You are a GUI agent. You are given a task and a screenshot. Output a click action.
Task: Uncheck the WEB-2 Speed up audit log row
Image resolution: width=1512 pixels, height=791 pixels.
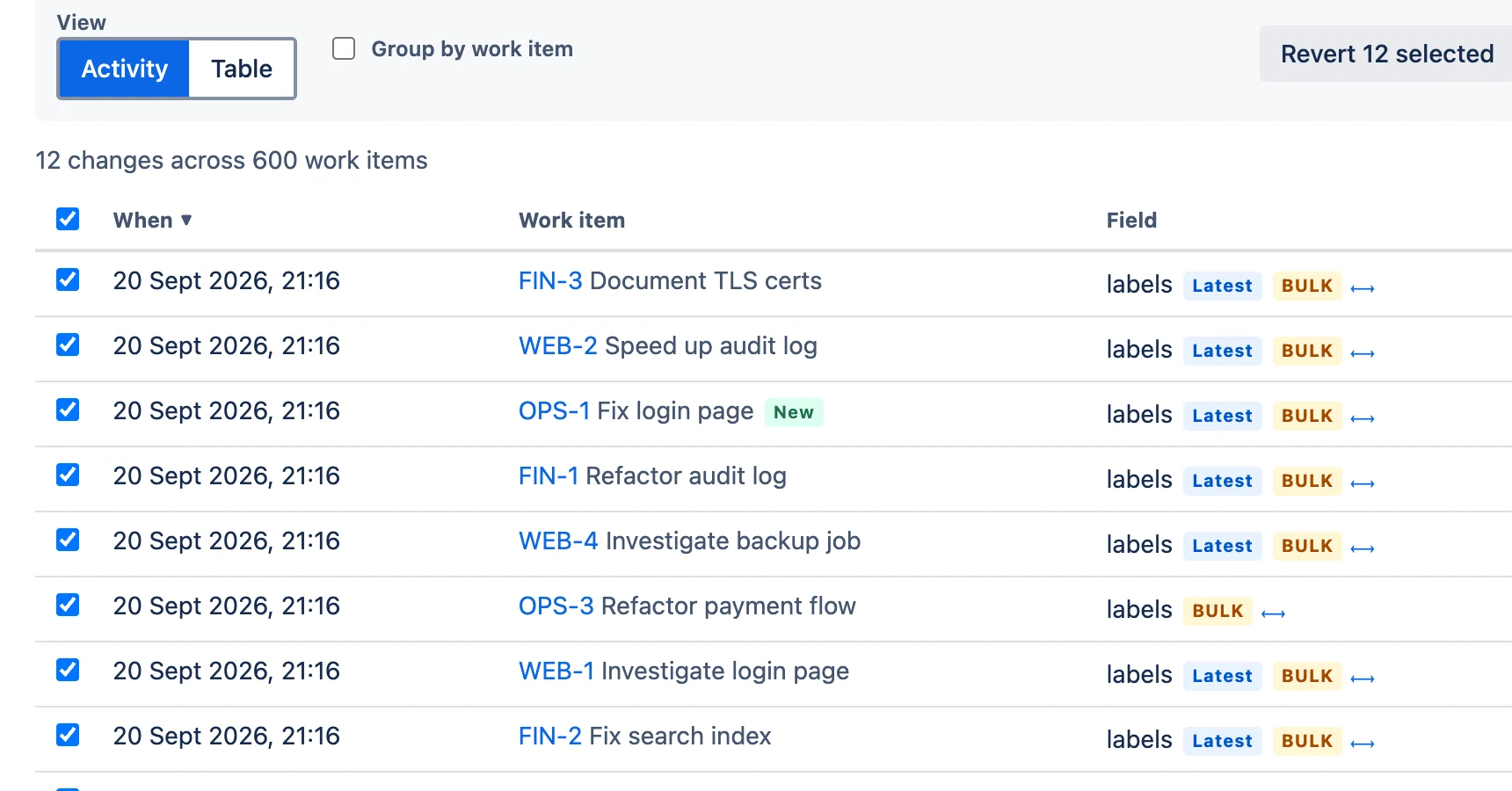pos(68,345)
